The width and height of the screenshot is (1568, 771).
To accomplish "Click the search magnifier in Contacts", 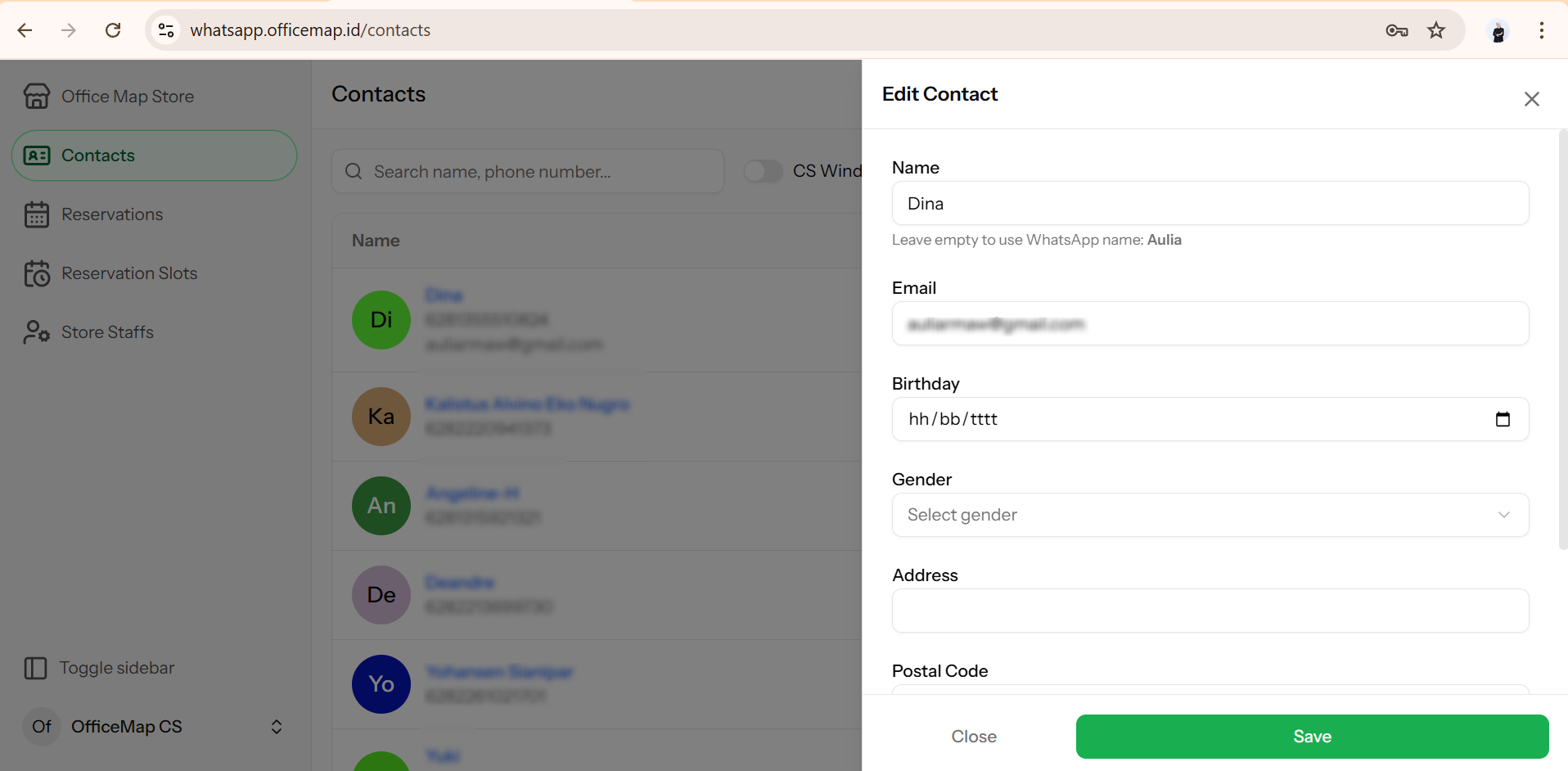I will pos(353,171).
